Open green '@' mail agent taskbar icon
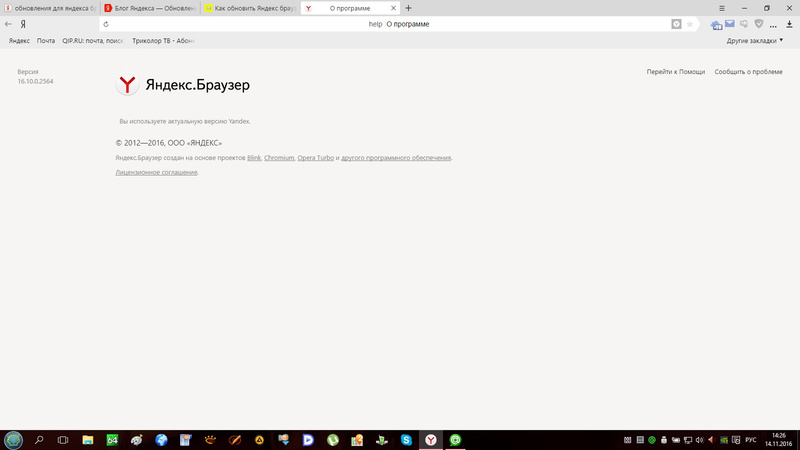The height and width of the screenshot is (450, 800). coord(455,440)
